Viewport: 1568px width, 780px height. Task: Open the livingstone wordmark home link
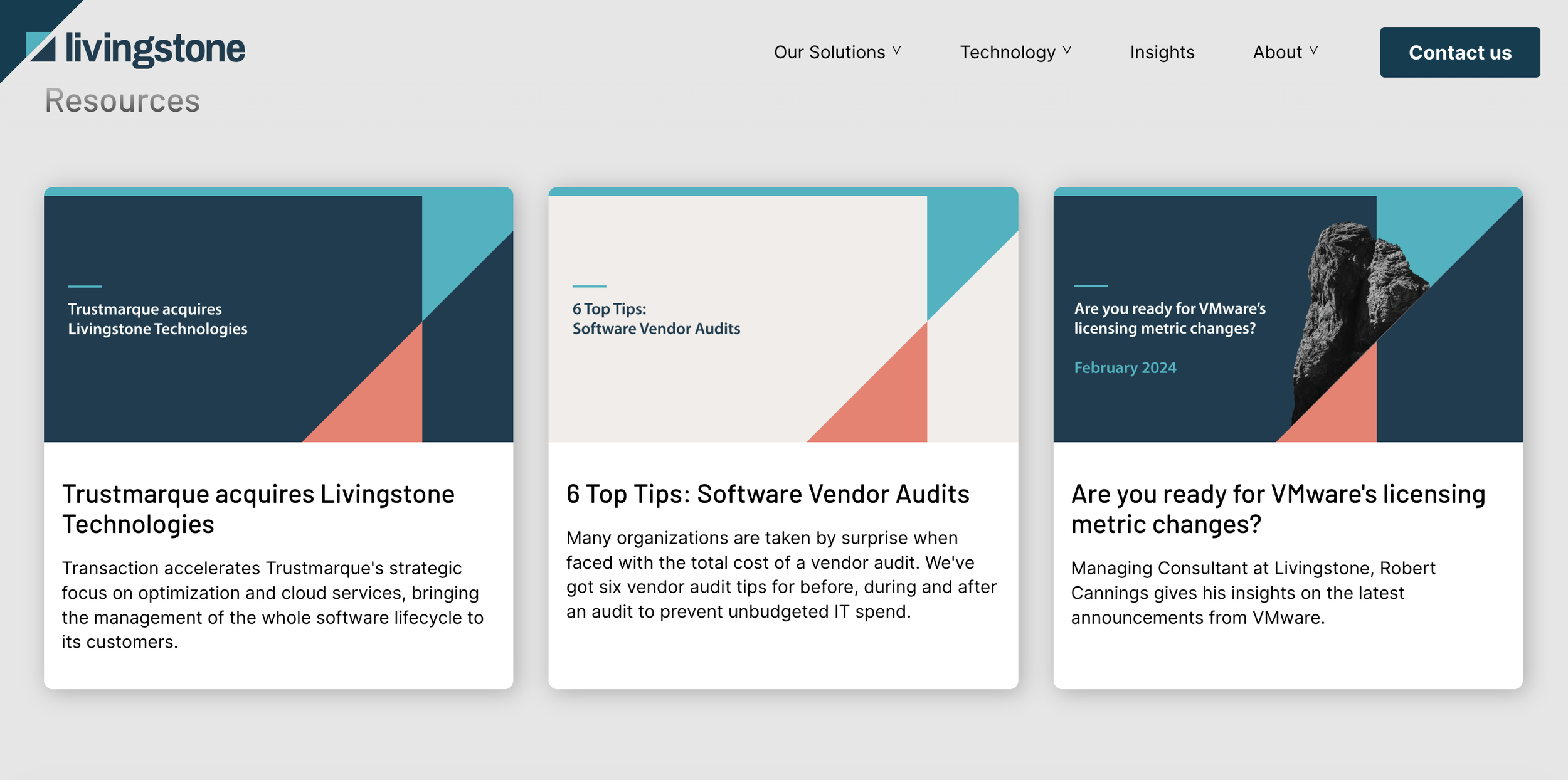pos(155,49)
